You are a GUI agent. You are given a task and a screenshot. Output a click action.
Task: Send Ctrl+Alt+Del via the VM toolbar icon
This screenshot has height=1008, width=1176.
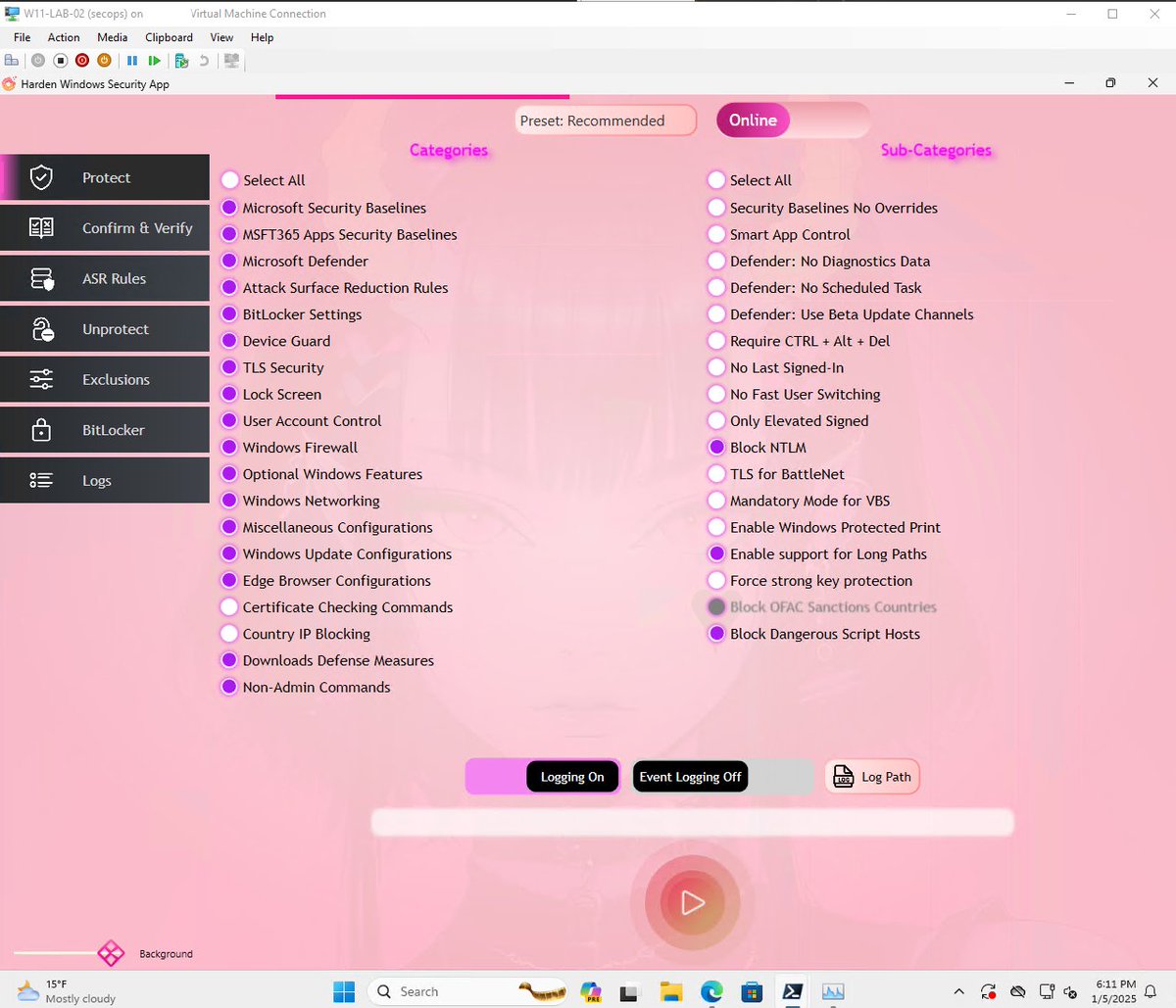click(x=12, y=61)
